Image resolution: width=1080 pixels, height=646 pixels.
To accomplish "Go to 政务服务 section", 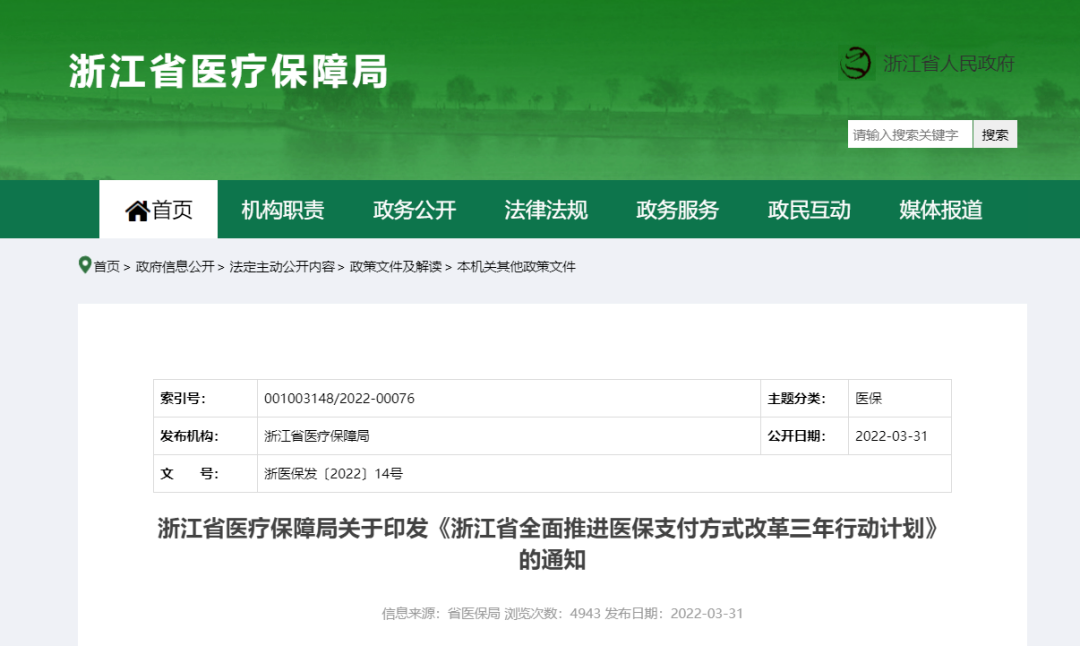I will [x=677, y=209].
